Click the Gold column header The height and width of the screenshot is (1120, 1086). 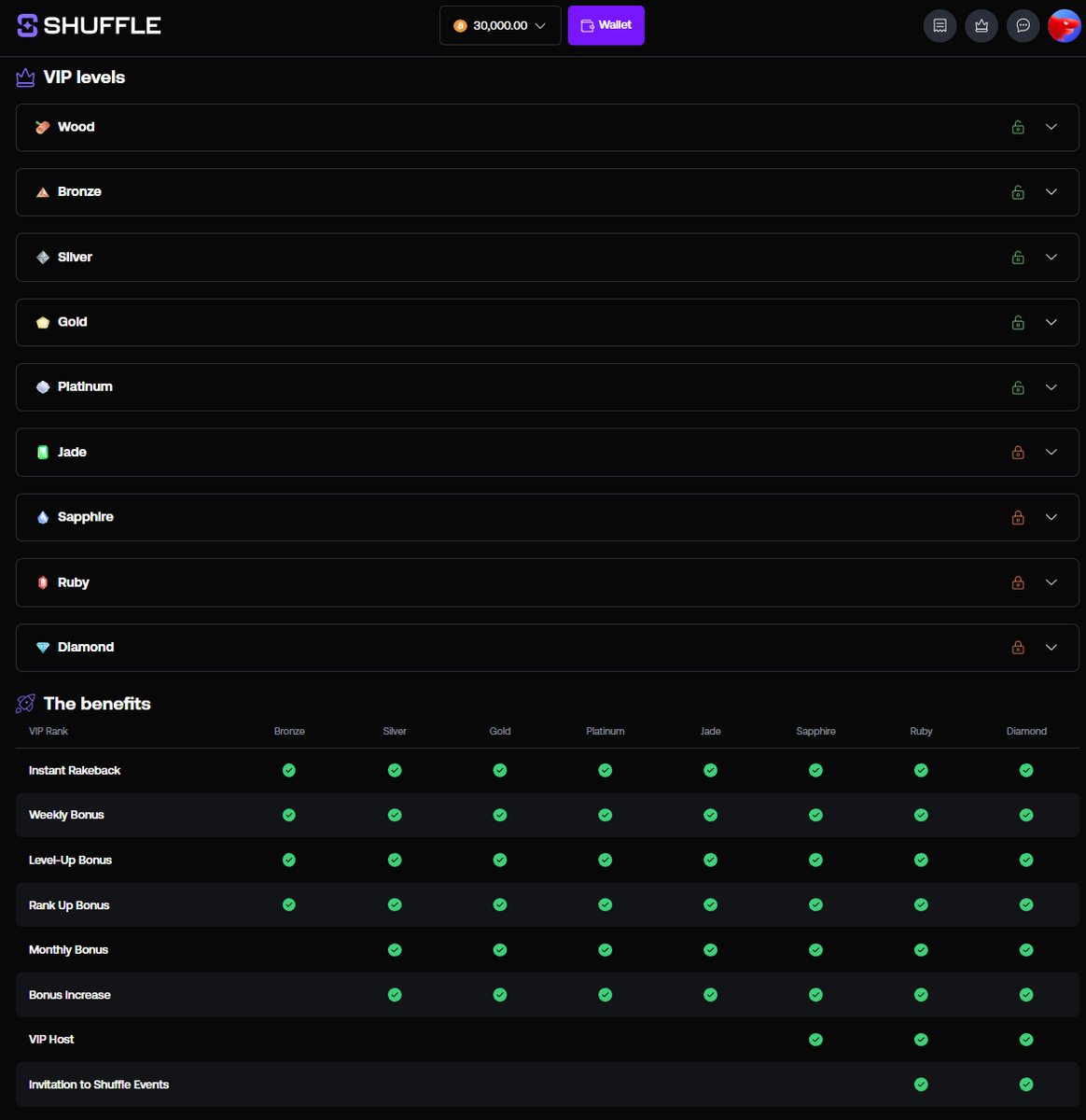(x=500, y=732)
